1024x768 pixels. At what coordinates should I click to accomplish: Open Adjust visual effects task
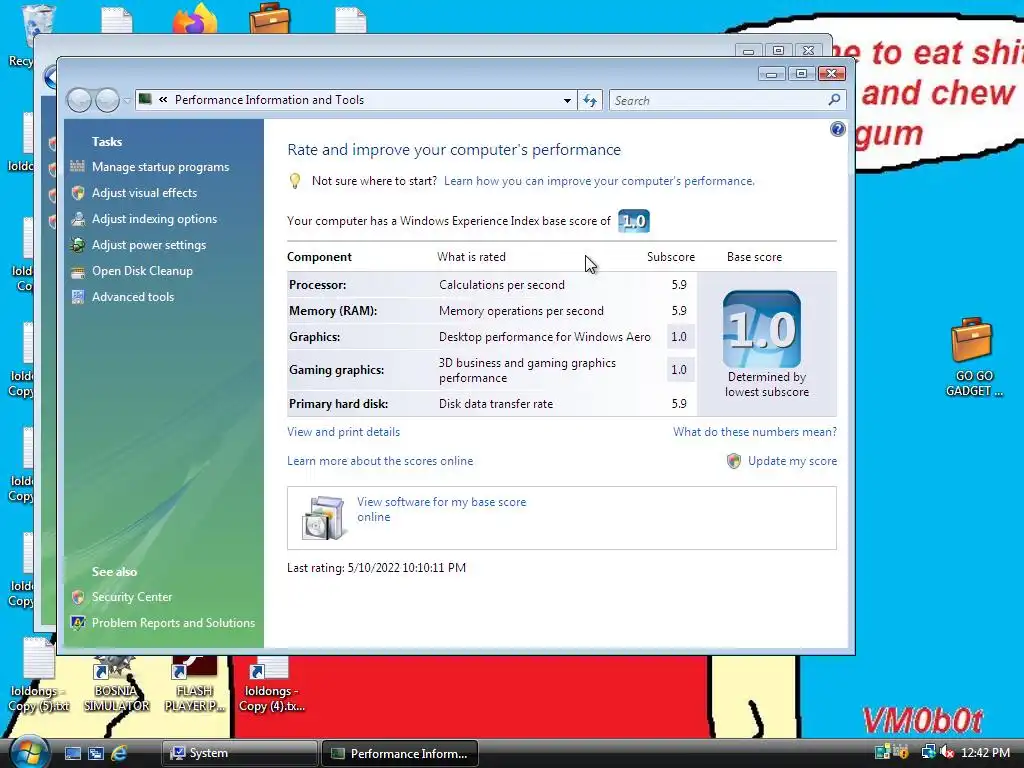pos(144,193)
